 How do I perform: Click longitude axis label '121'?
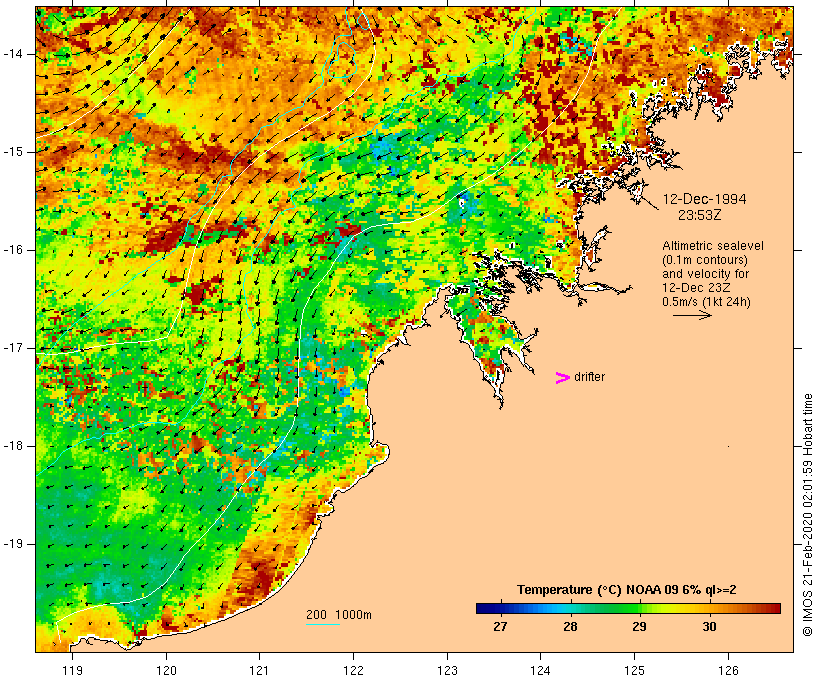[x=259, y=671]
